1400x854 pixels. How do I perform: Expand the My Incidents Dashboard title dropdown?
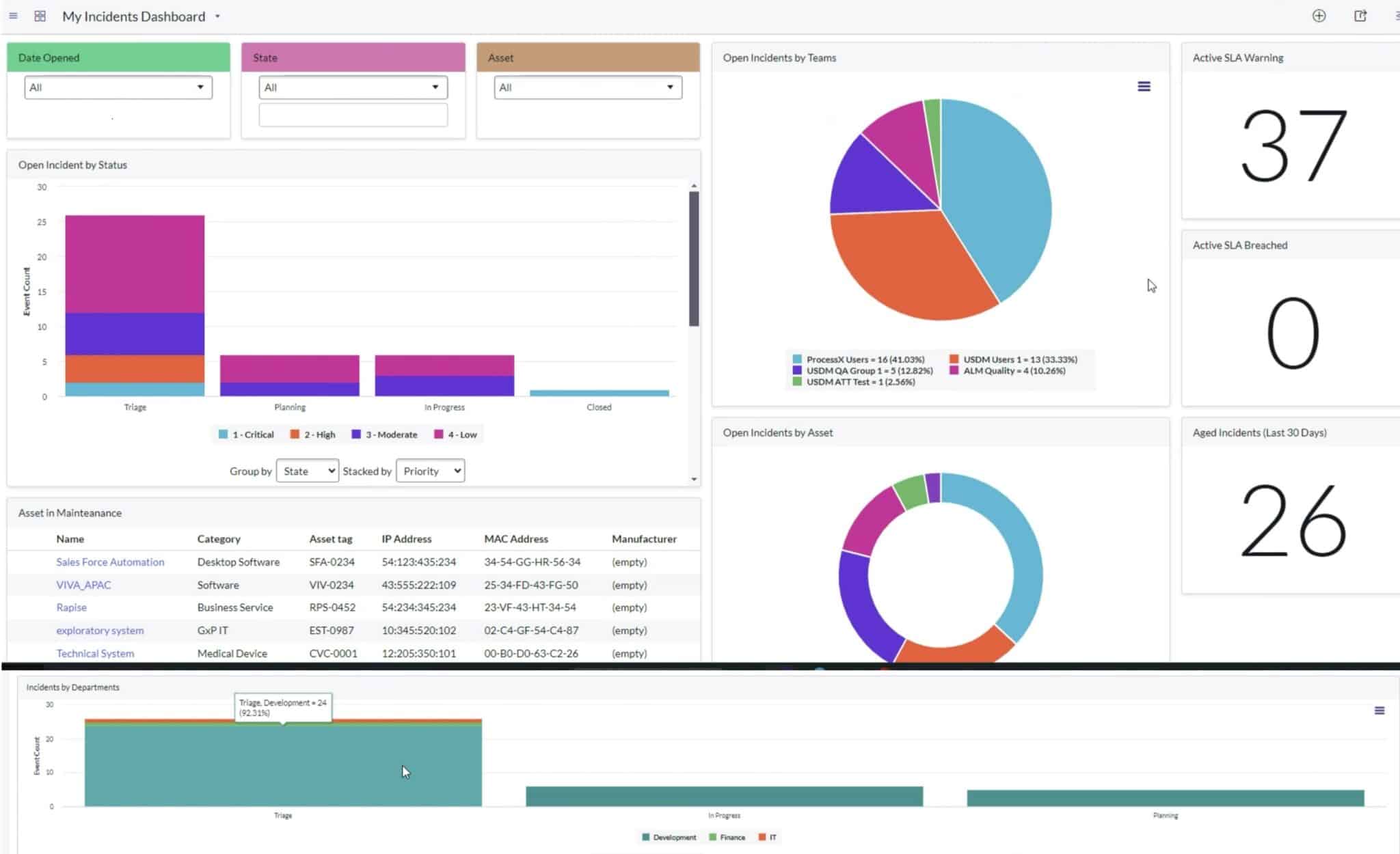click(x=217, y=16)
